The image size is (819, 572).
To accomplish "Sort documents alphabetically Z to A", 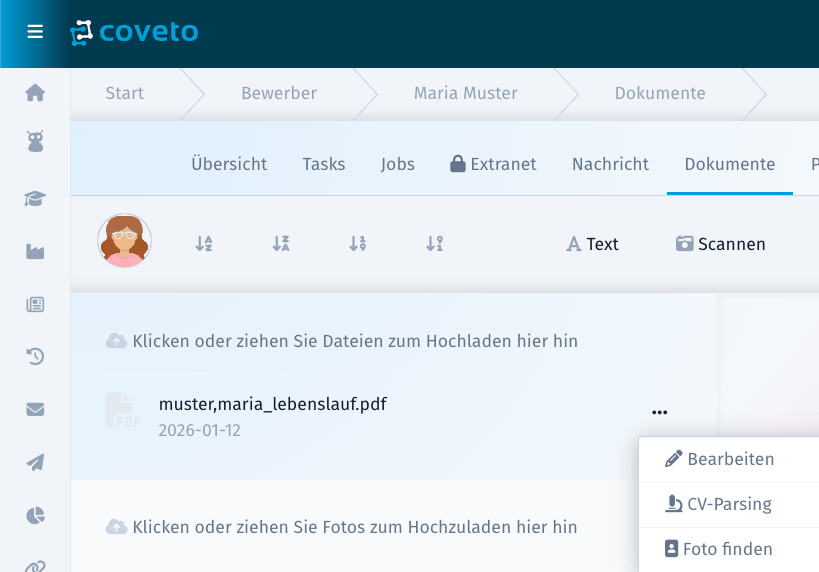I will (280, 243).
